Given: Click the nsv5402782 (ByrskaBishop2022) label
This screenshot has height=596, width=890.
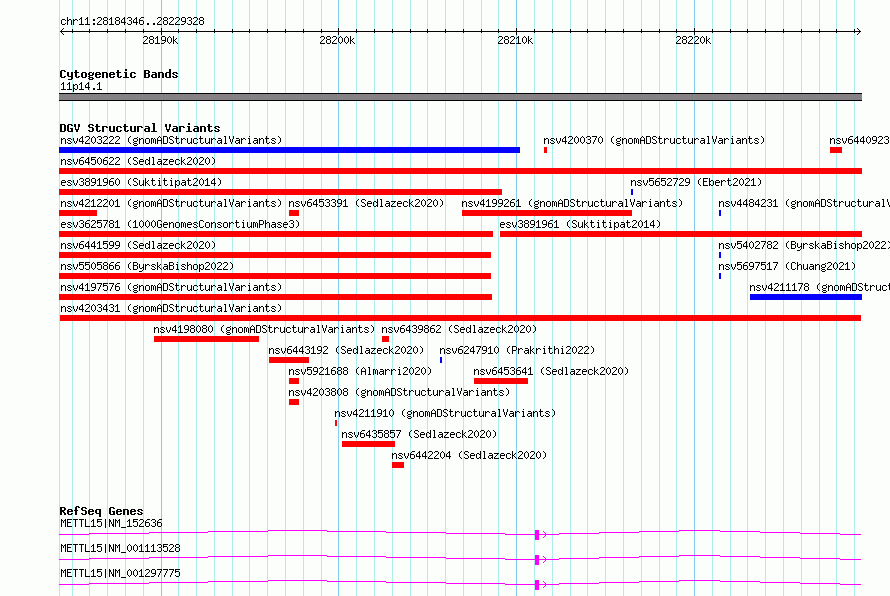Looking at the screenshot, I should coord(804,245).
